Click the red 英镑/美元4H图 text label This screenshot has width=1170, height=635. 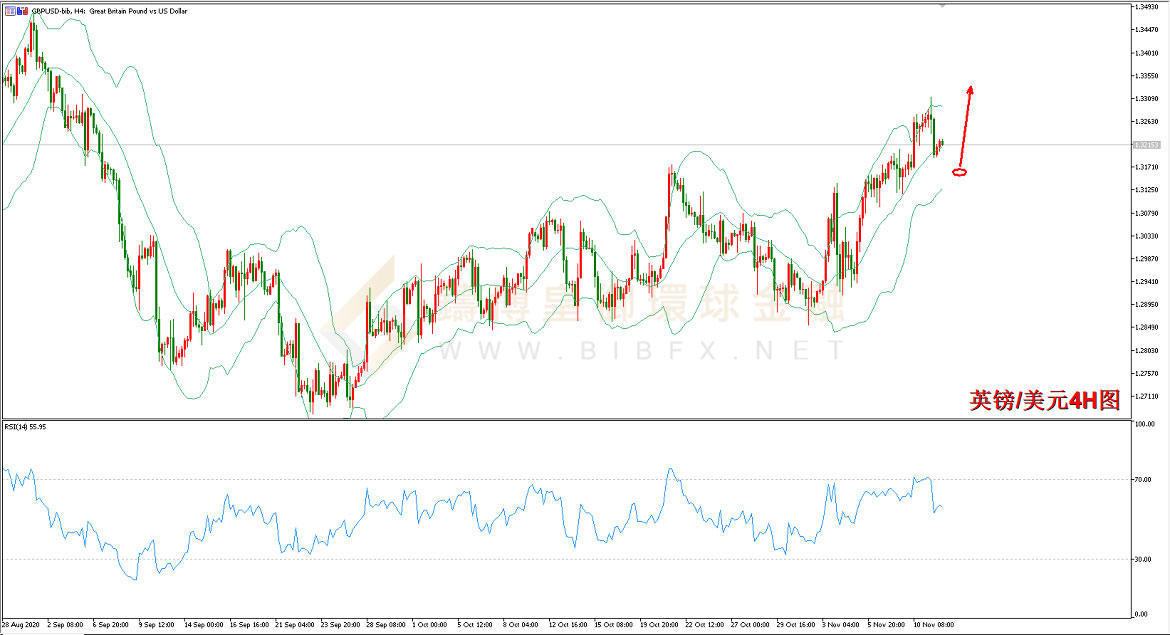pos(1045,401)
